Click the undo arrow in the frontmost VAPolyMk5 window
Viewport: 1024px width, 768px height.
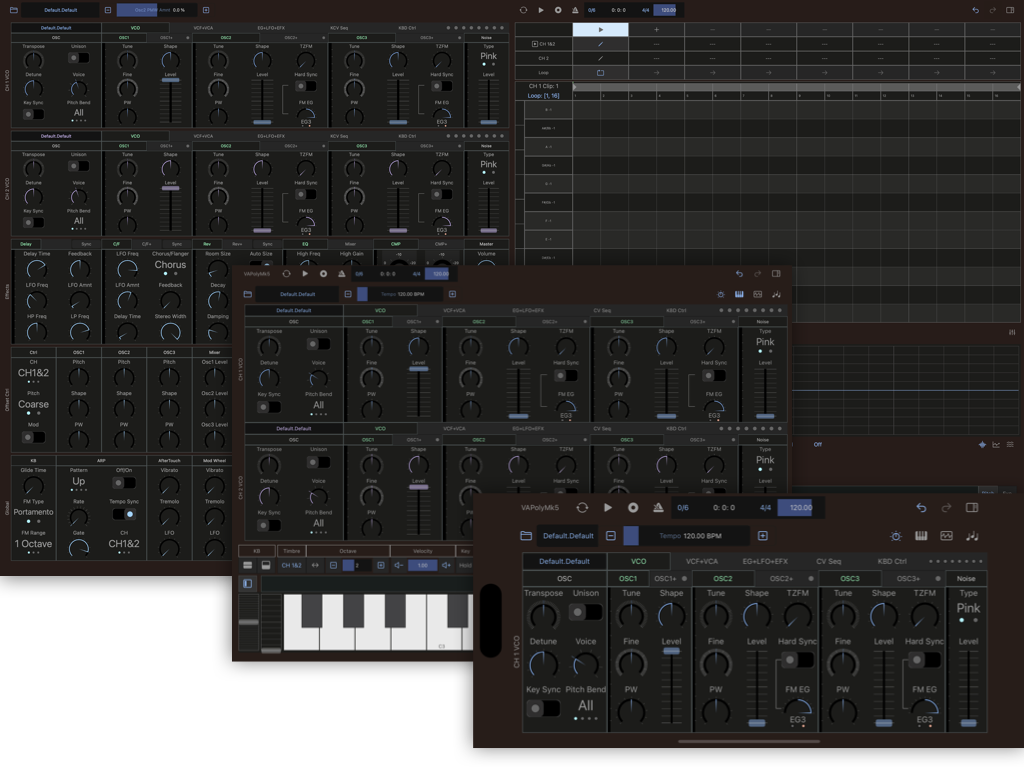921,508
